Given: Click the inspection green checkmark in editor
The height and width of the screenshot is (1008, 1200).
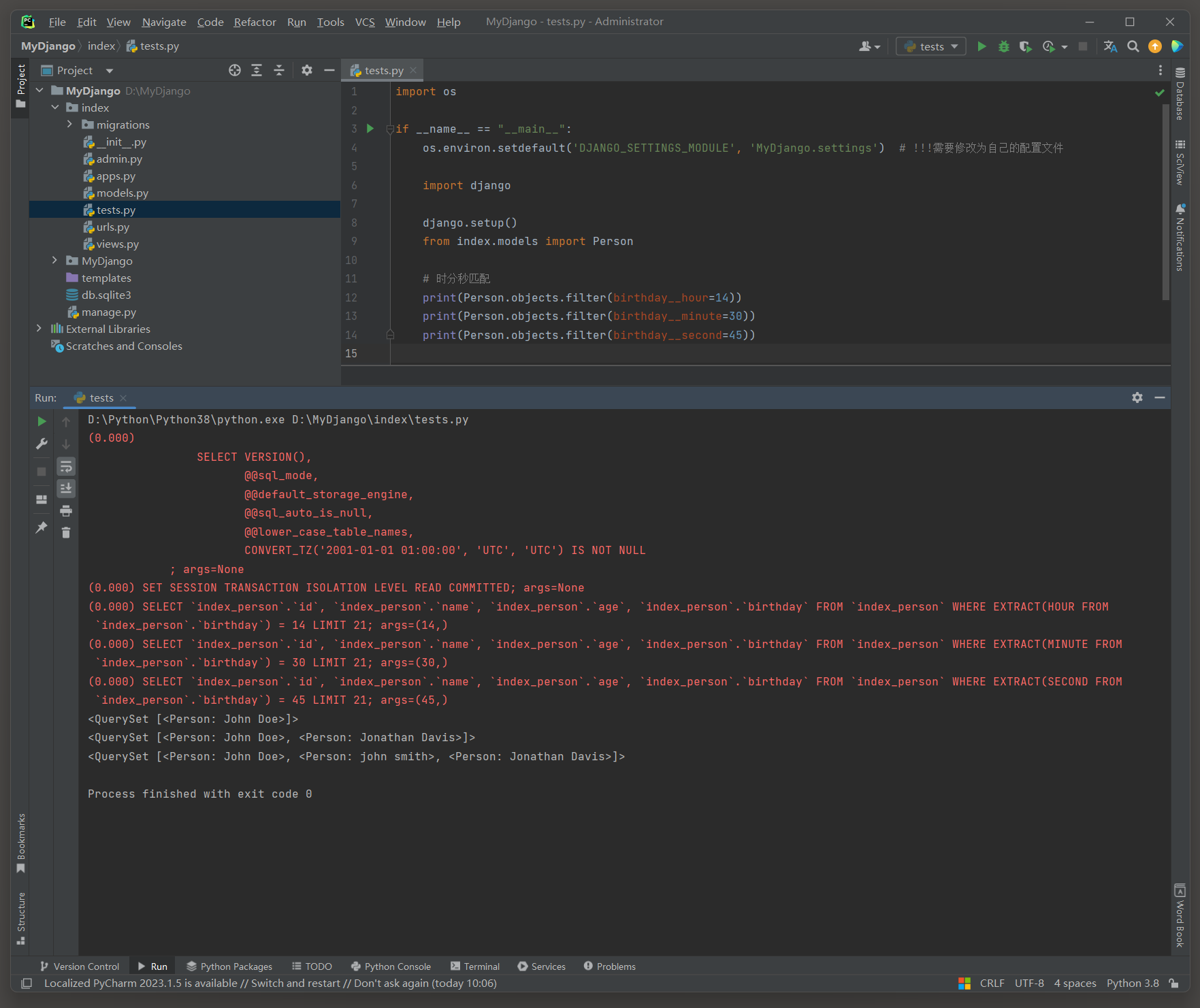Looking at the screenshot, I should (x=1160, y=93).
